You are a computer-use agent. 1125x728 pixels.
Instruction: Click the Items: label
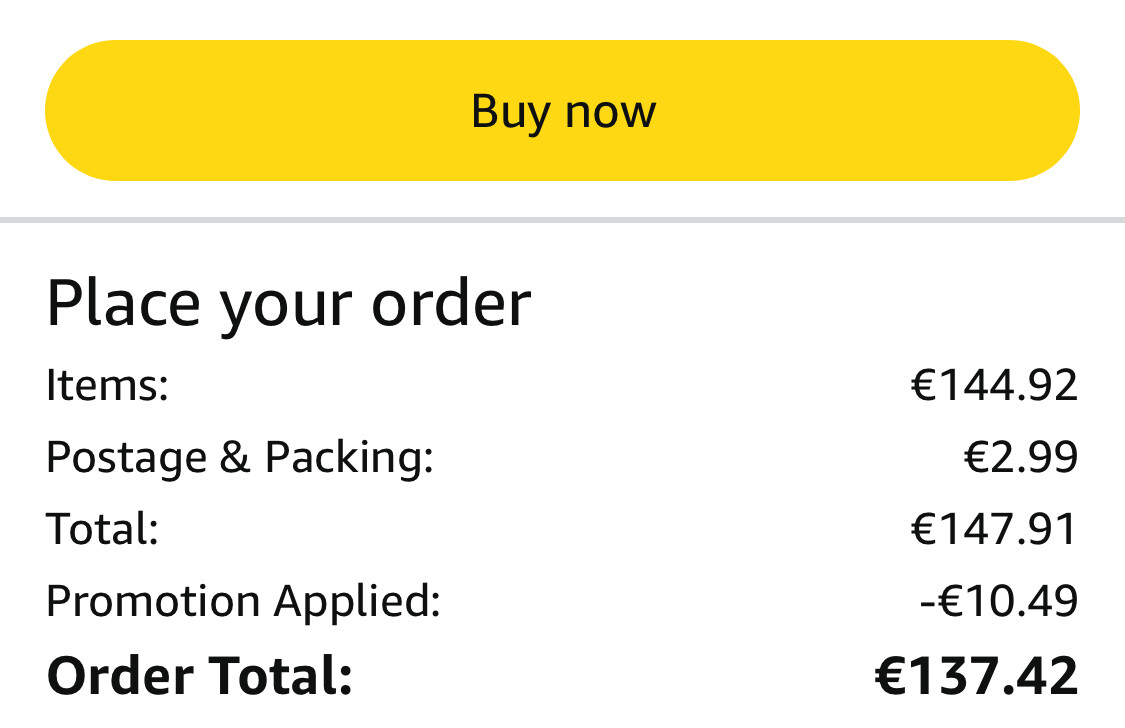coord(107,385)
